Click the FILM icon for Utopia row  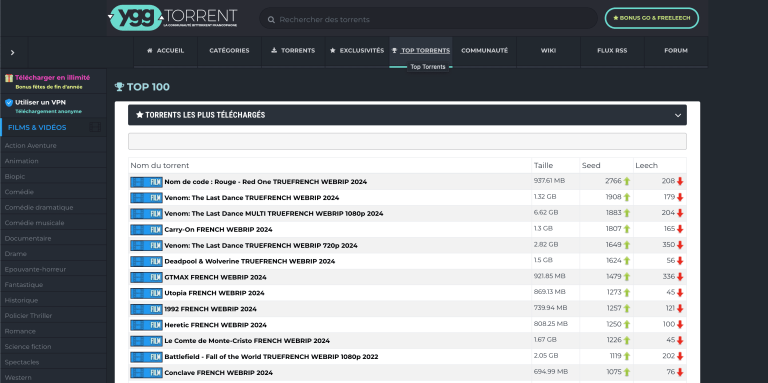click(146, 293)
